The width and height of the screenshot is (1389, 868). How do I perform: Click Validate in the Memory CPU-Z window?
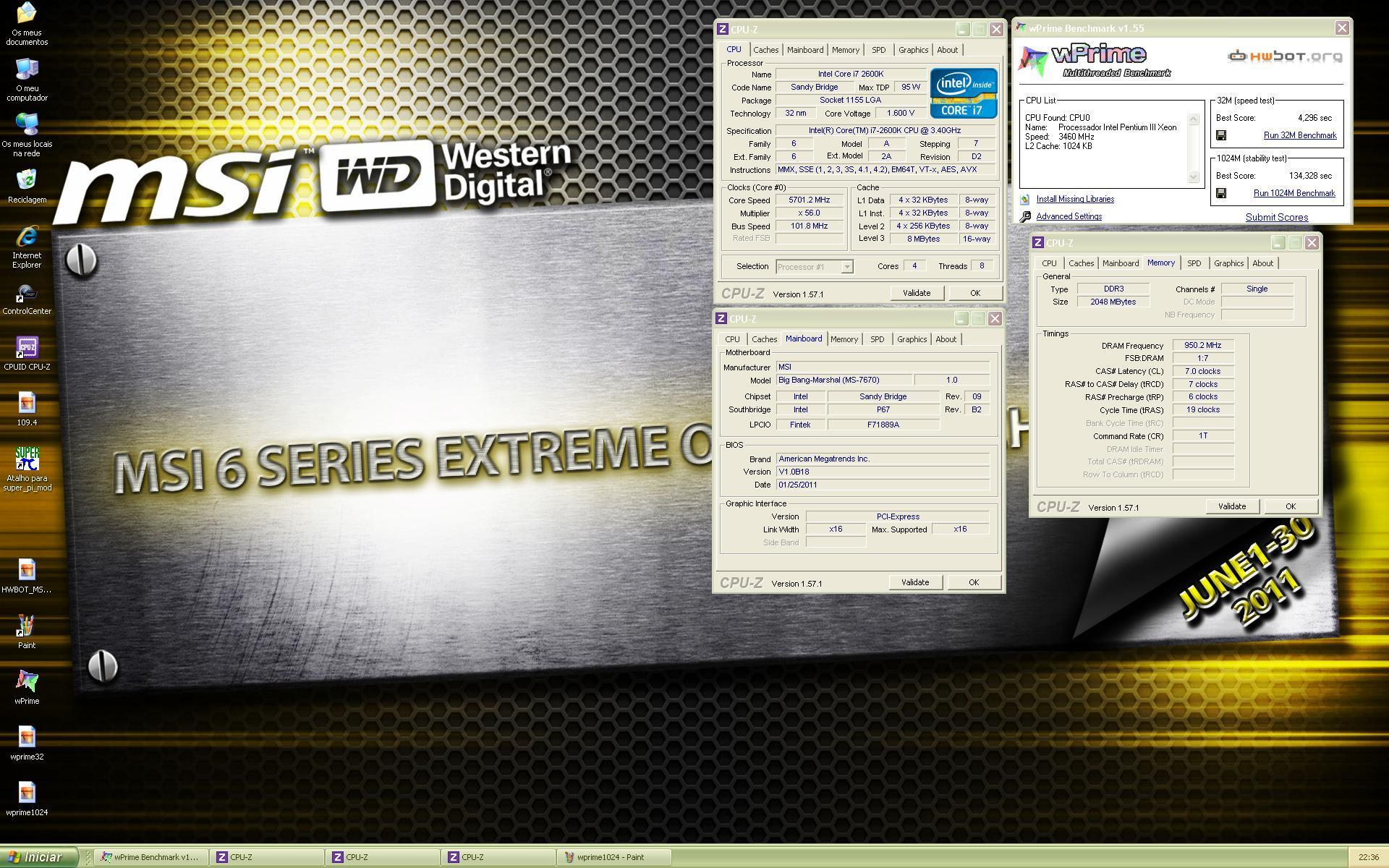tap(1232, 506)
